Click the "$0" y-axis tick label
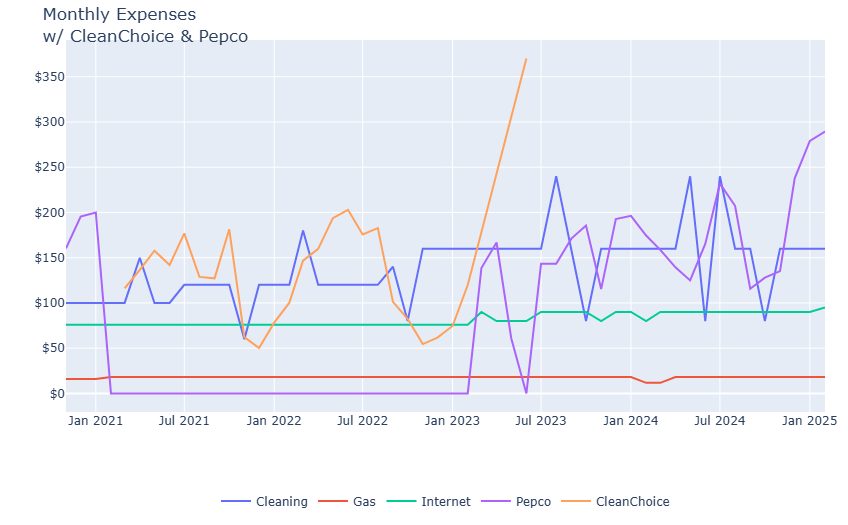The width and height of the screenshot is (848, 525). 54,394
